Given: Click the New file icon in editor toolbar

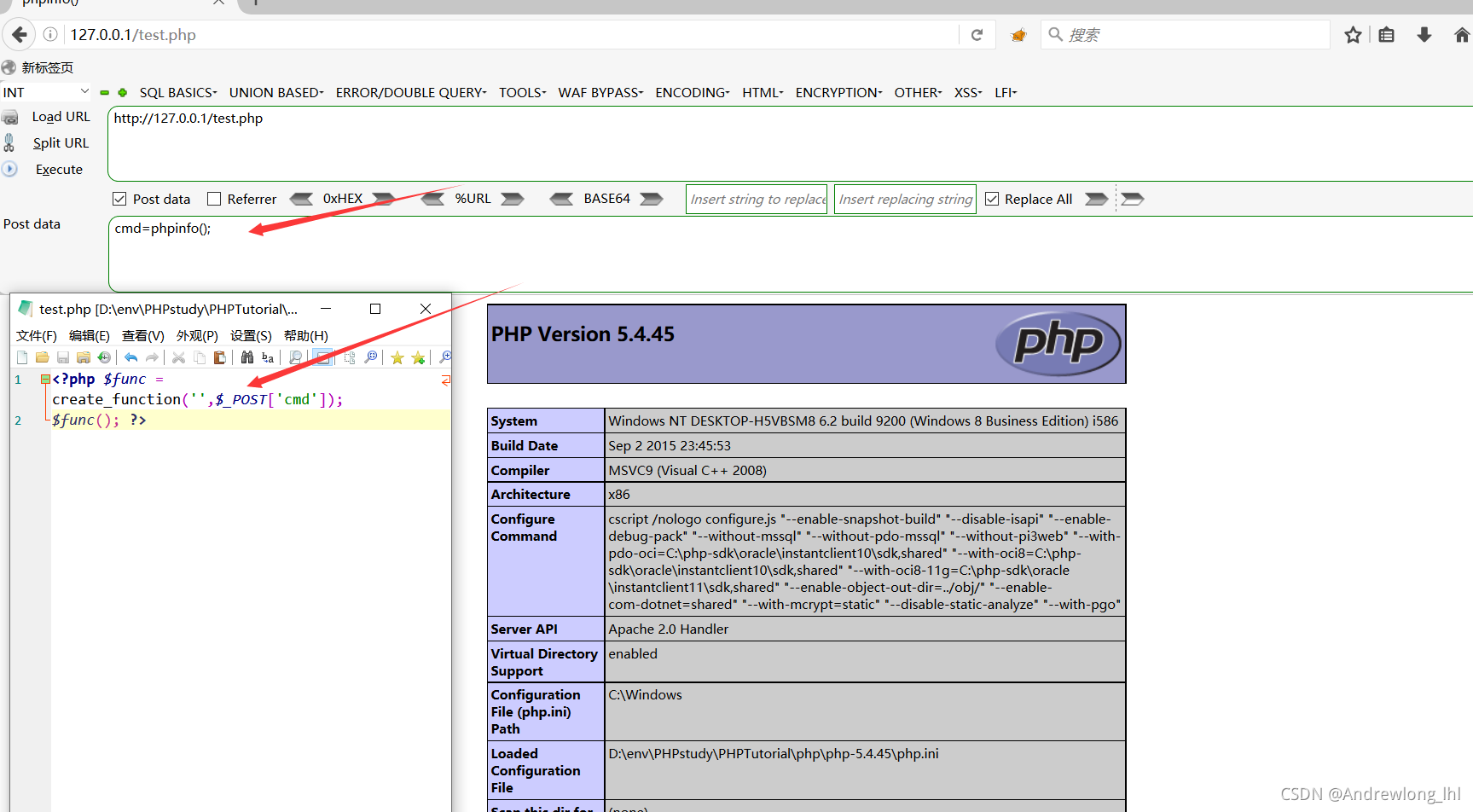Looking at the screenshot, I should pyautogui.click(x=22, y=357).
